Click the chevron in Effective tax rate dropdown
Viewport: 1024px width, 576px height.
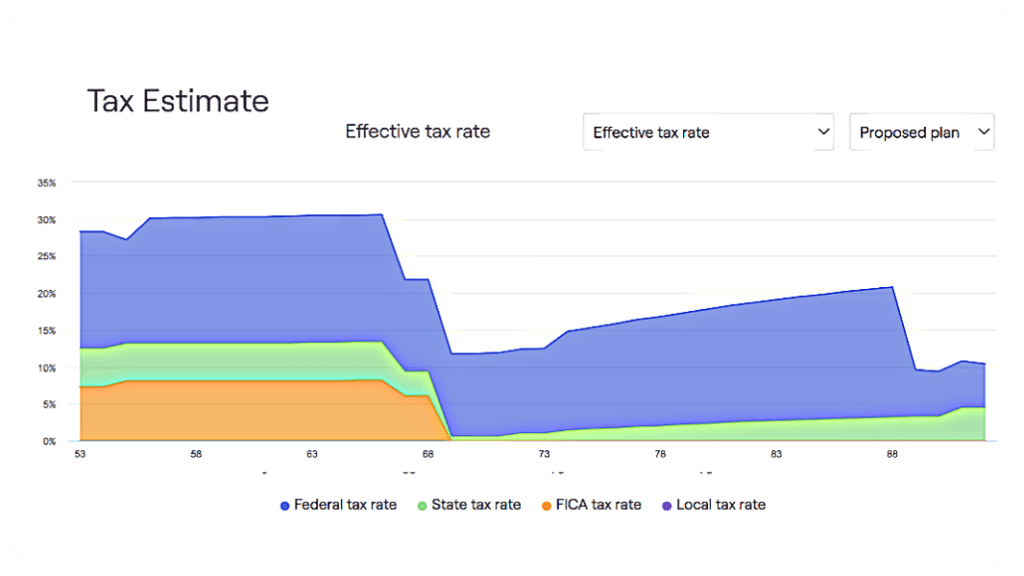824,132
